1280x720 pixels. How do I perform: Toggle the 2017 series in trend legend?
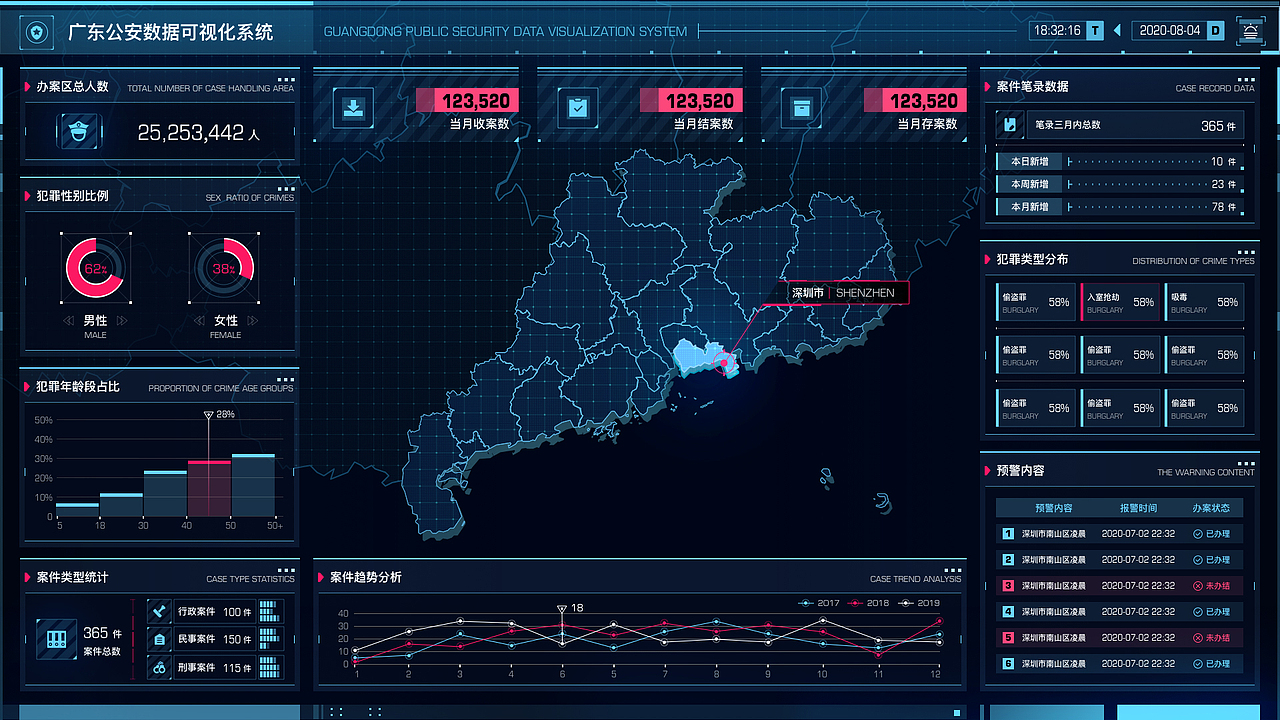point(820,603)
